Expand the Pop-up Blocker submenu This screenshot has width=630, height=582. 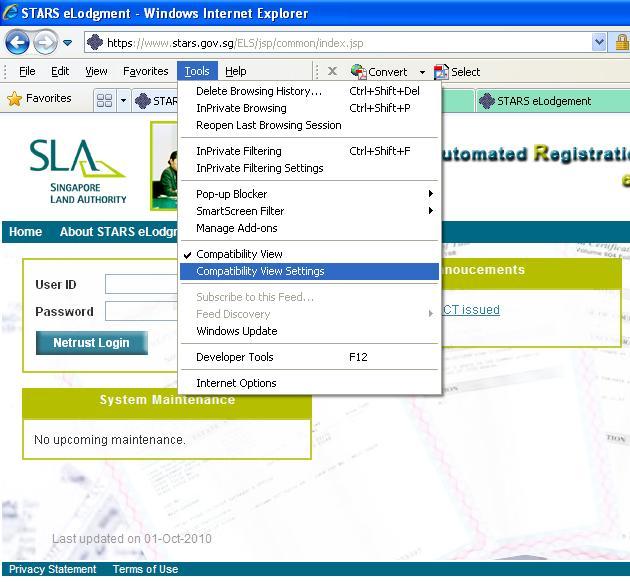pos(309,194)
